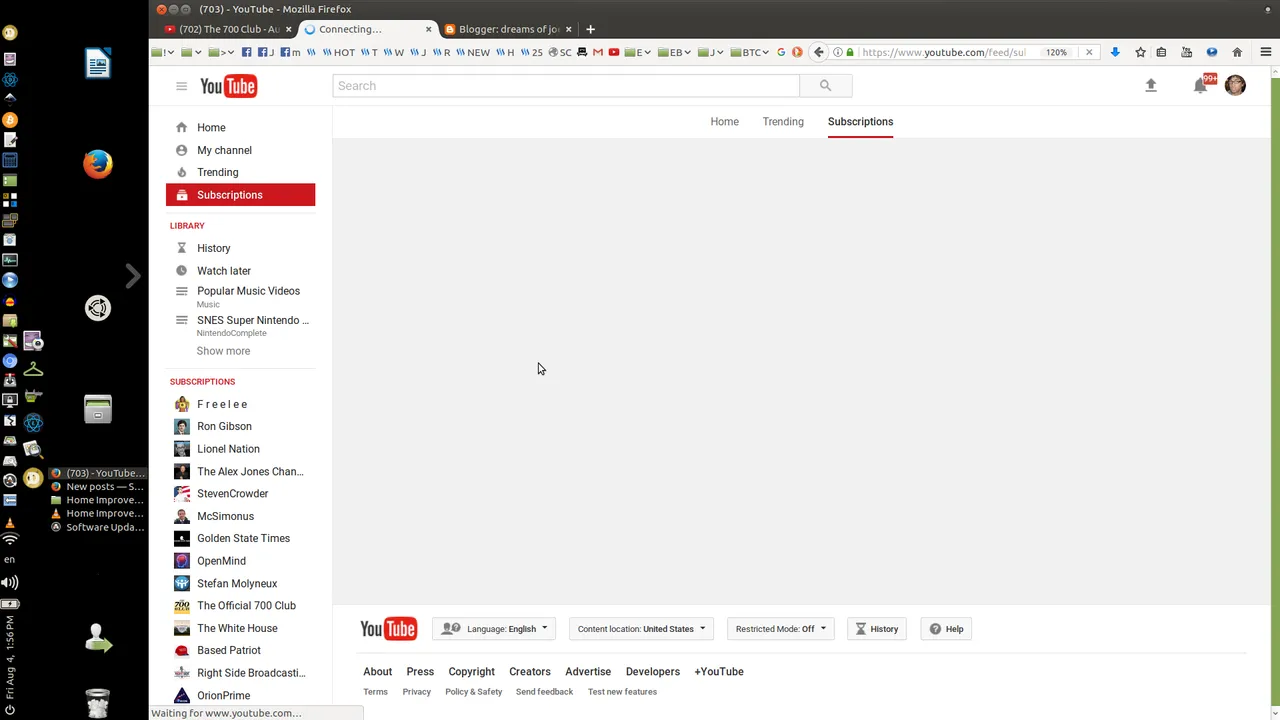Click the Firefox URL address bar
The height and width of the screenshot is (720, 1280).
point(942,52)
